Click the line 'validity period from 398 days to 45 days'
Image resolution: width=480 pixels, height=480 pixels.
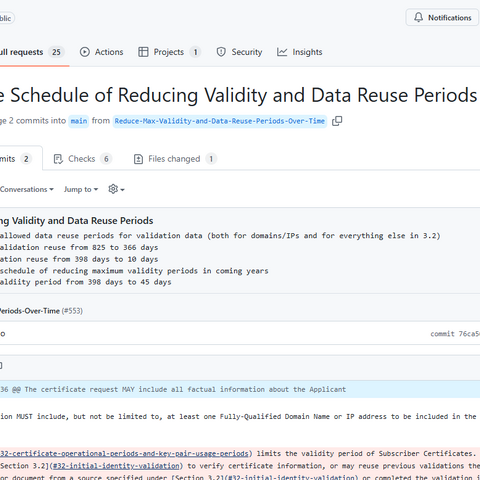point(85,282)
